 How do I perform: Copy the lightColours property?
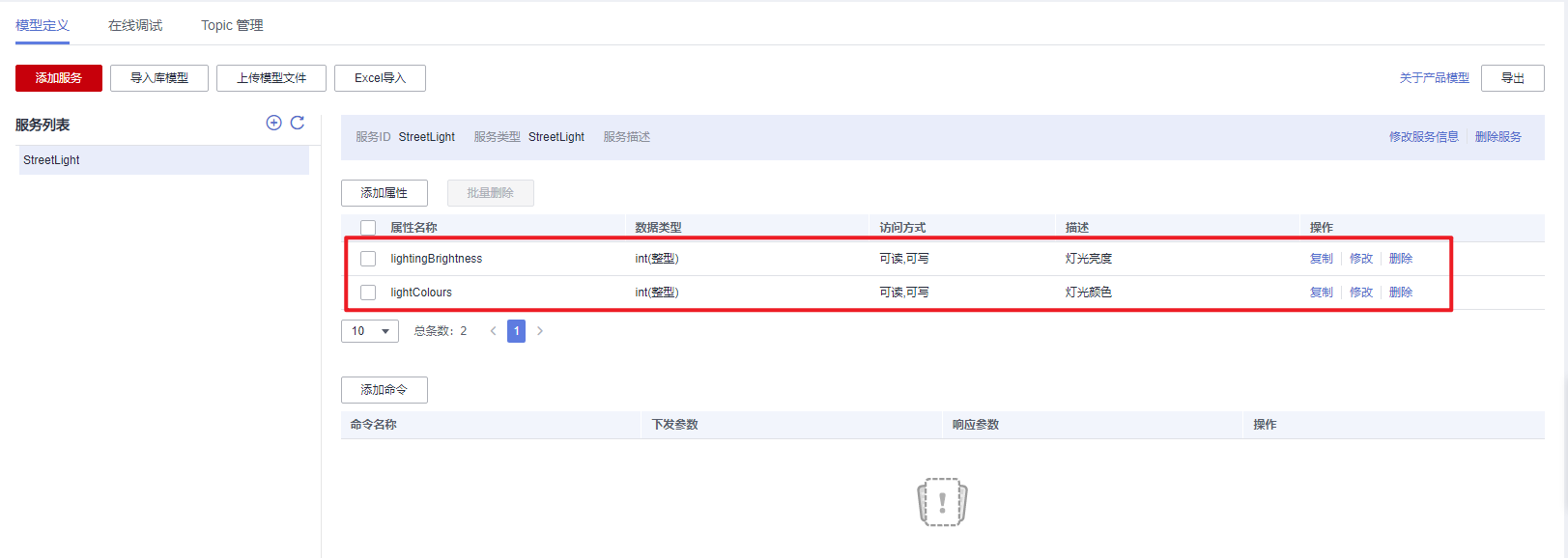coord(1322,293)
